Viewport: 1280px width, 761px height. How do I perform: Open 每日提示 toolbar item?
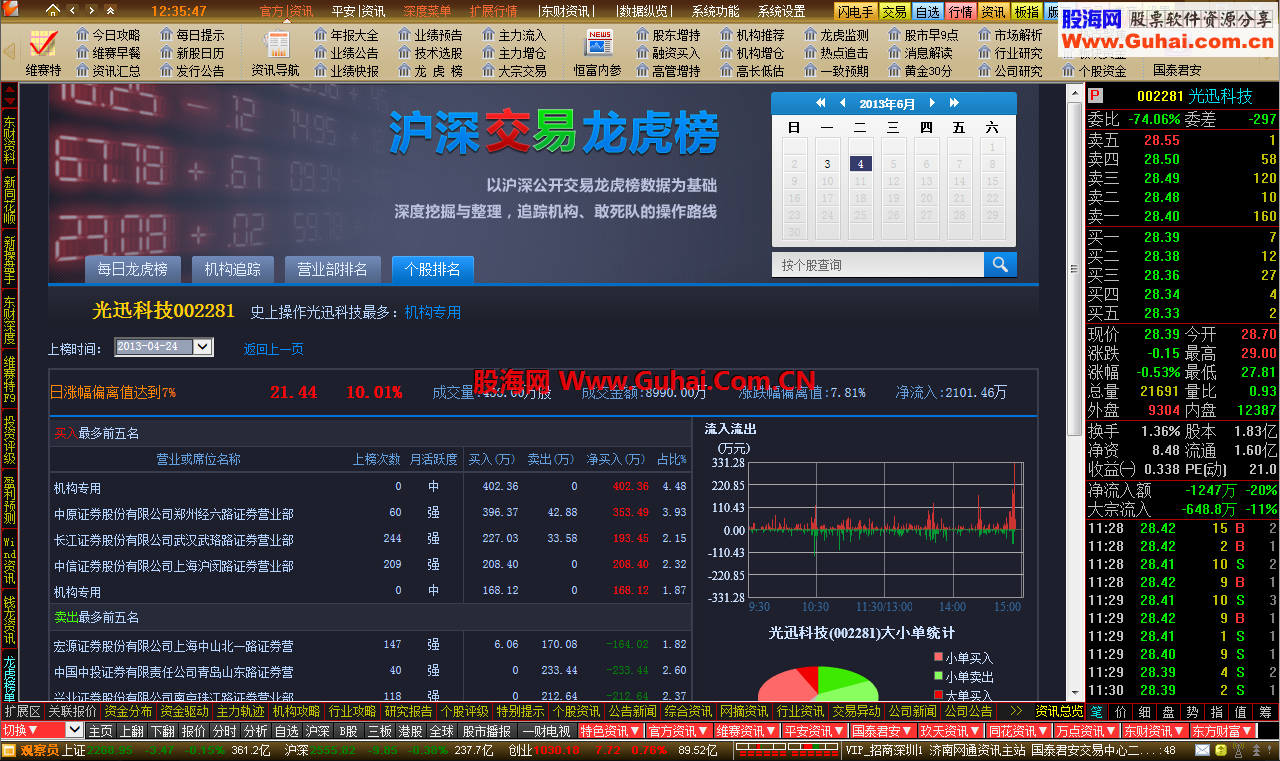coord(193,35)
